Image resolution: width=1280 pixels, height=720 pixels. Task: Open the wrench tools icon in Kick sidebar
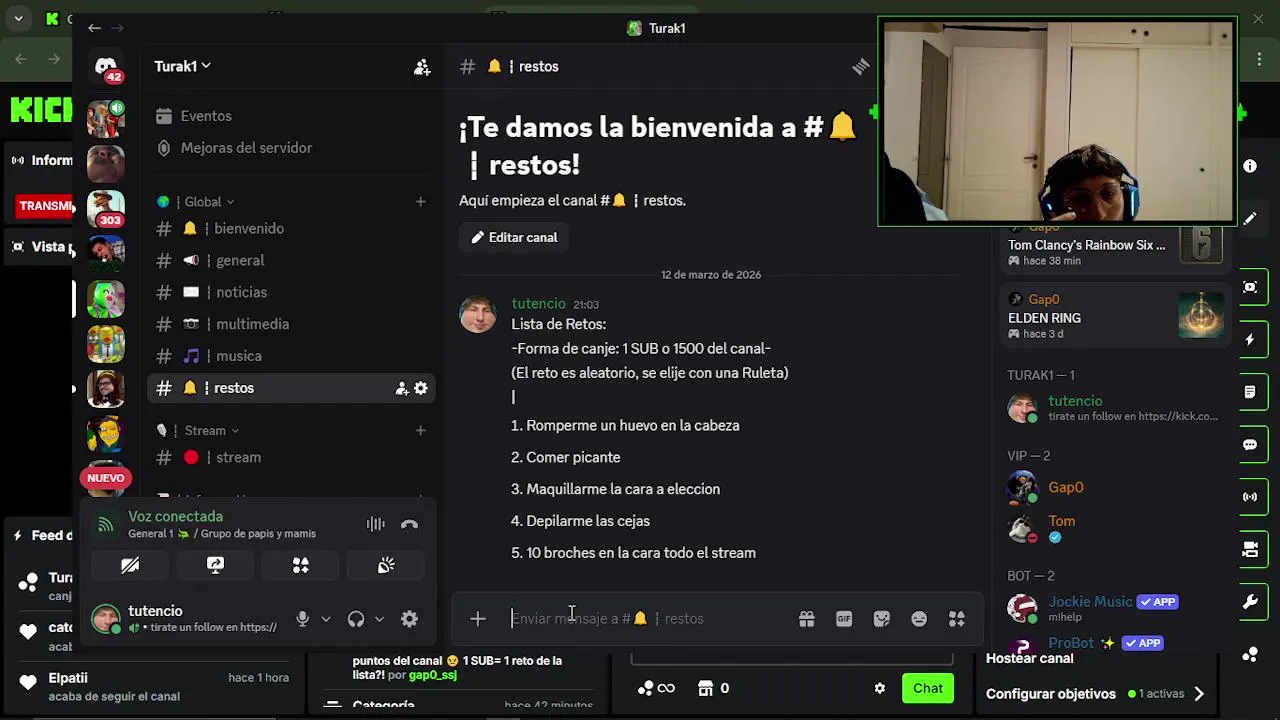coord(1250,602)
